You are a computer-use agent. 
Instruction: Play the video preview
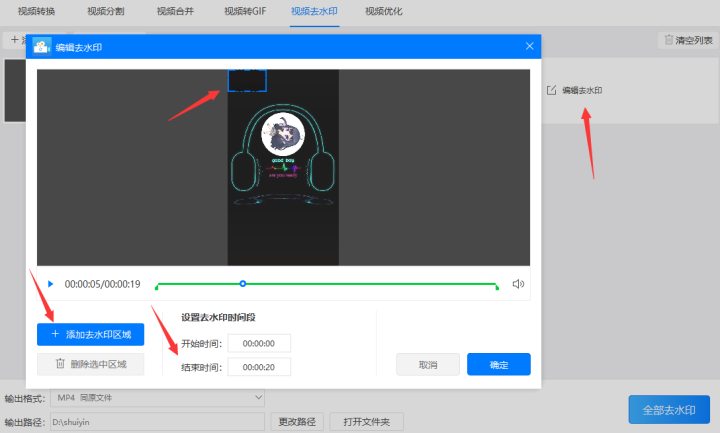(51, 284)
